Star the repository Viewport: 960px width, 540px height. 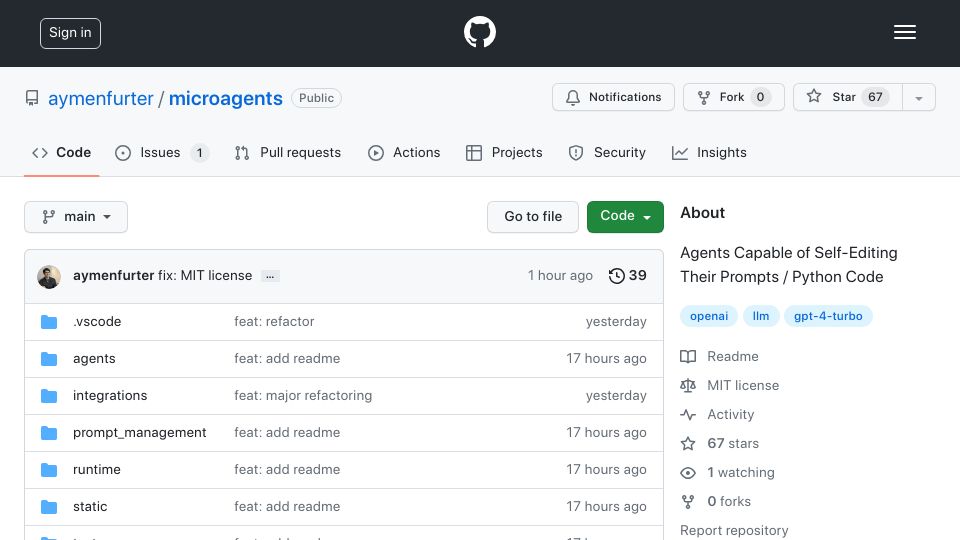(847, 97)
